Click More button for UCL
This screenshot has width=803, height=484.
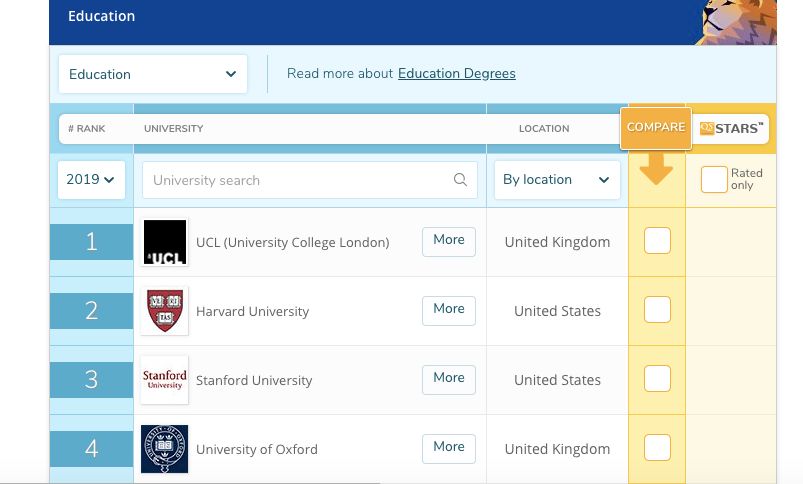(449, 242)
